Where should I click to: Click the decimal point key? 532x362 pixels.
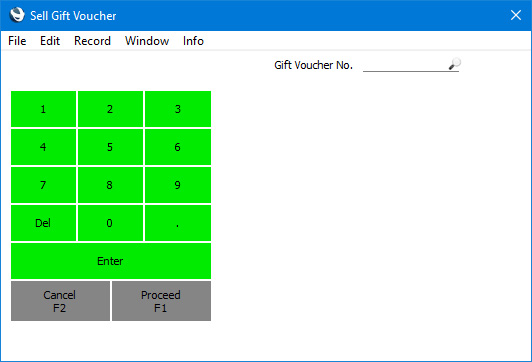tap(178, 223)
